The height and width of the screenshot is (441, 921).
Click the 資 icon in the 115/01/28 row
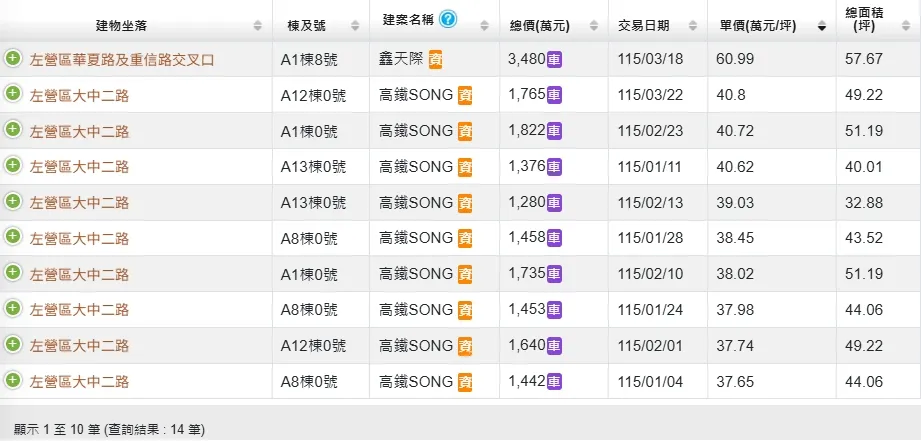pos(465,238)
